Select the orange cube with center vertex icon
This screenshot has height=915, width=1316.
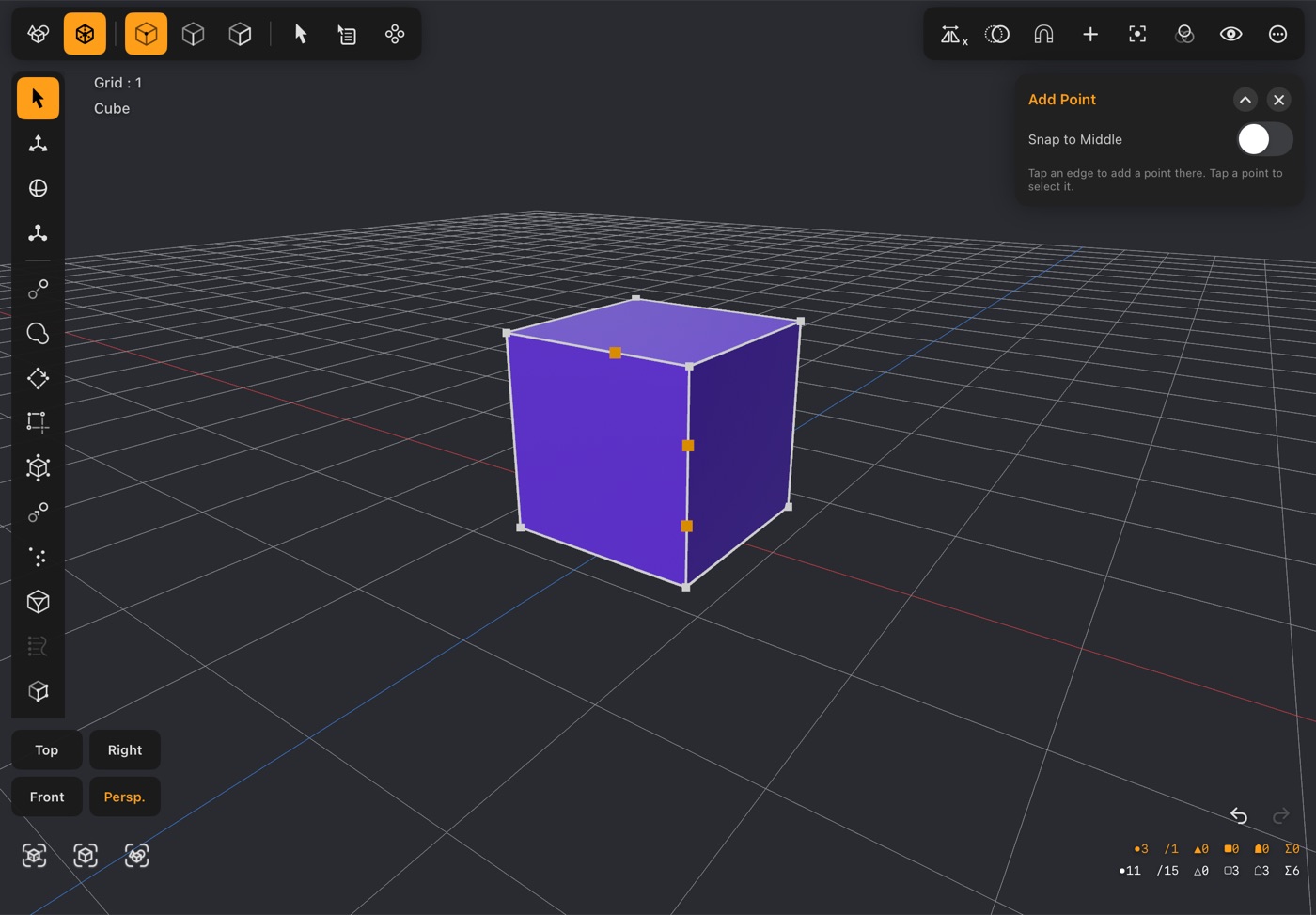click(146, 35)
